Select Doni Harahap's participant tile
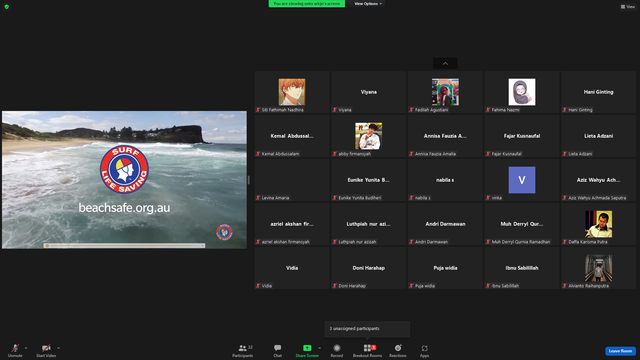The width and height of the screenshot is (640, 360). pos(369,269)
